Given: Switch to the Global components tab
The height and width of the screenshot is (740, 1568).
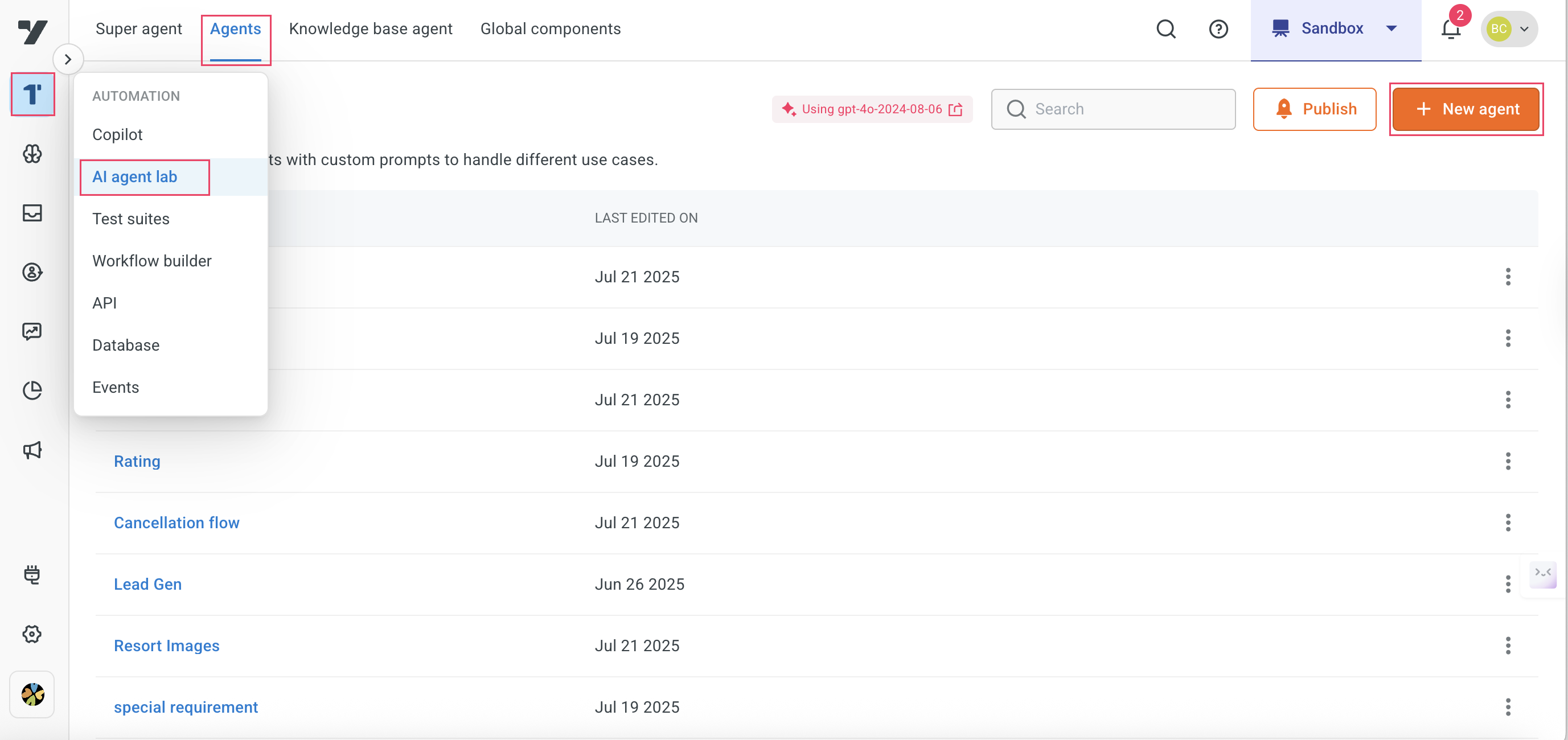Looking at the screenshot, I should (x=550, y=28).
